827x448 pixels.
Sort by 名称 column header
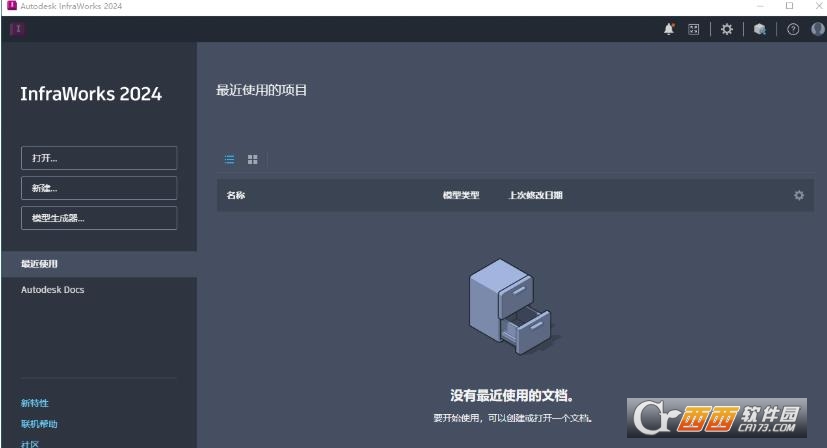click(x=236, y=195)
